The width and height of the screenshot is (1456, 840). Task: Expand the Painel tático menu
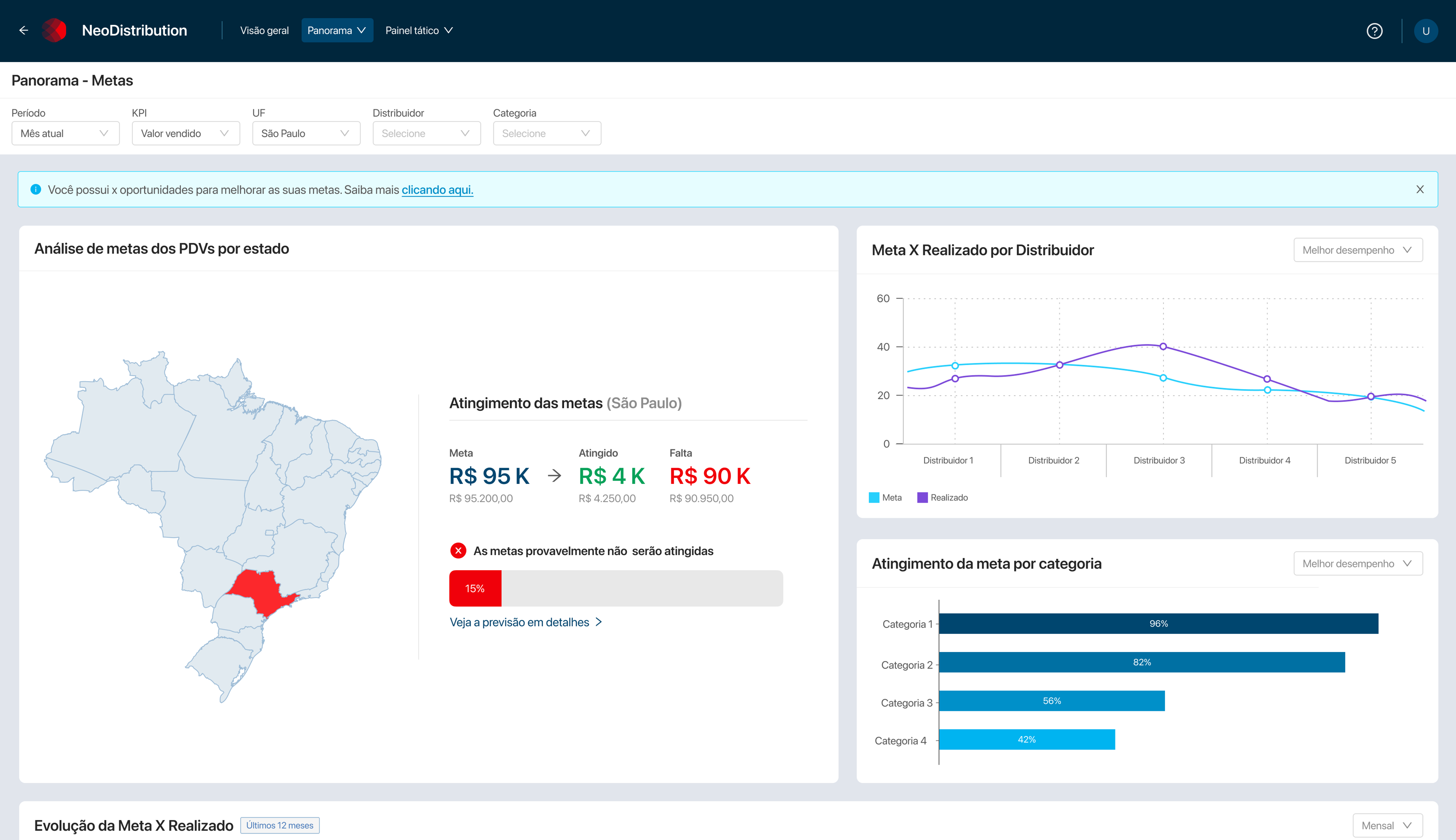[x=419, y=30]
